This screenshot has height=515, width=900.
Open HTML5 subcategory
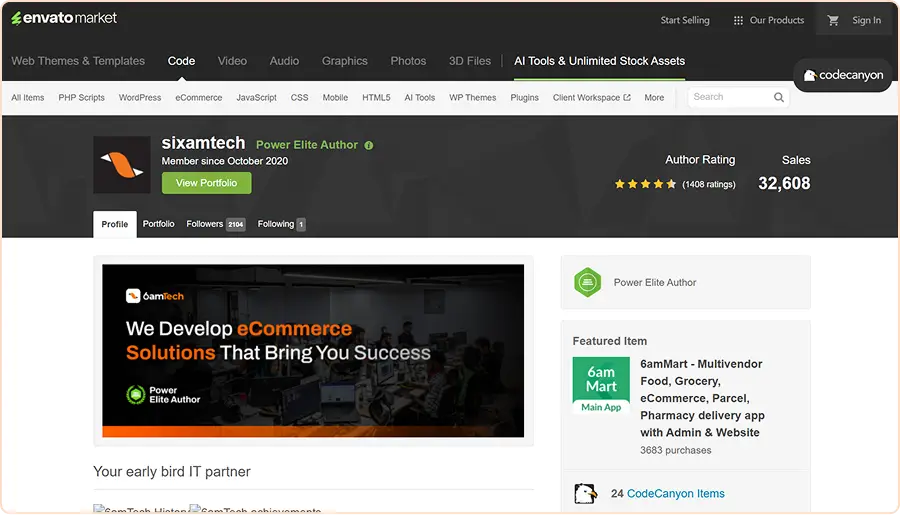376,98
